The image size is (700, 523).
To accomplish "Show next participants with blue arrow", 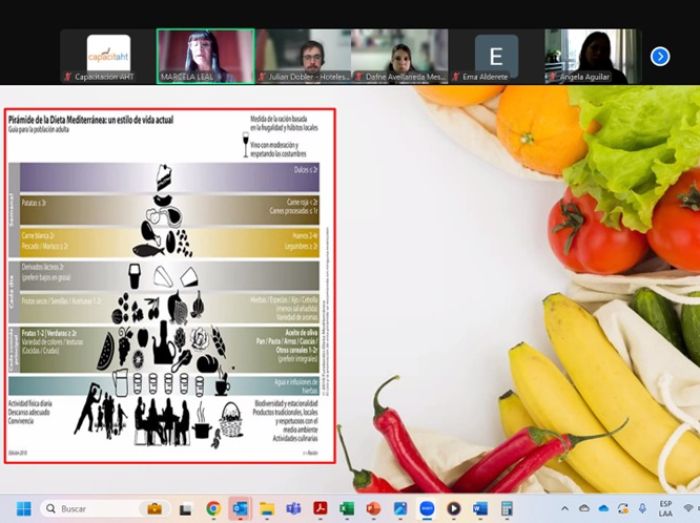I will tap(660, 56).
